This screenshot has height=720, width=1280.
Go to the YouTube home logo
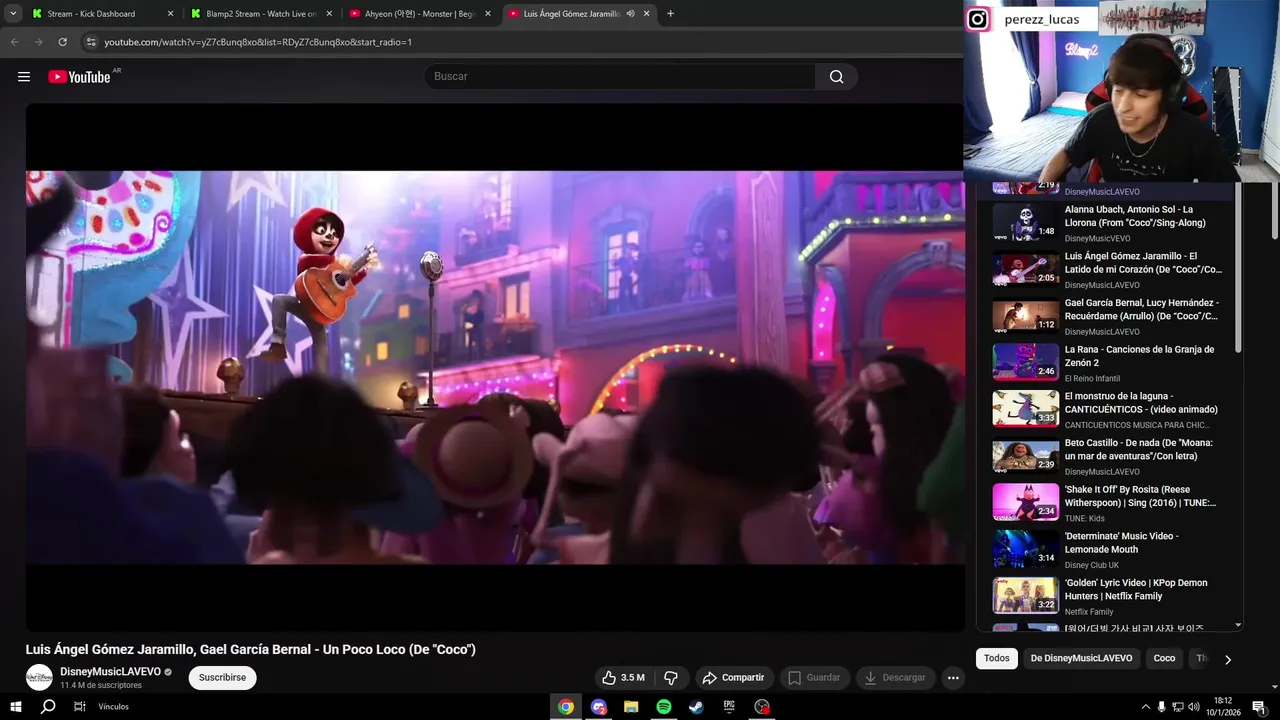pyautogui.click(x=79, y=77)
